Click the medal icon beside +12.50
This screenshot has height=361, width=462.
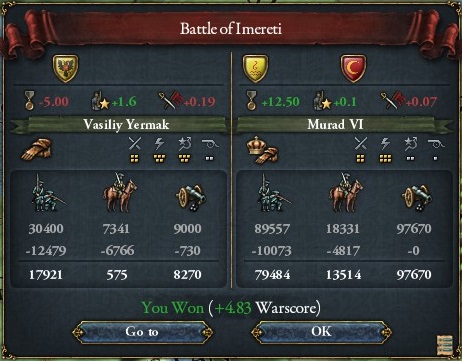tap(252, 101)
